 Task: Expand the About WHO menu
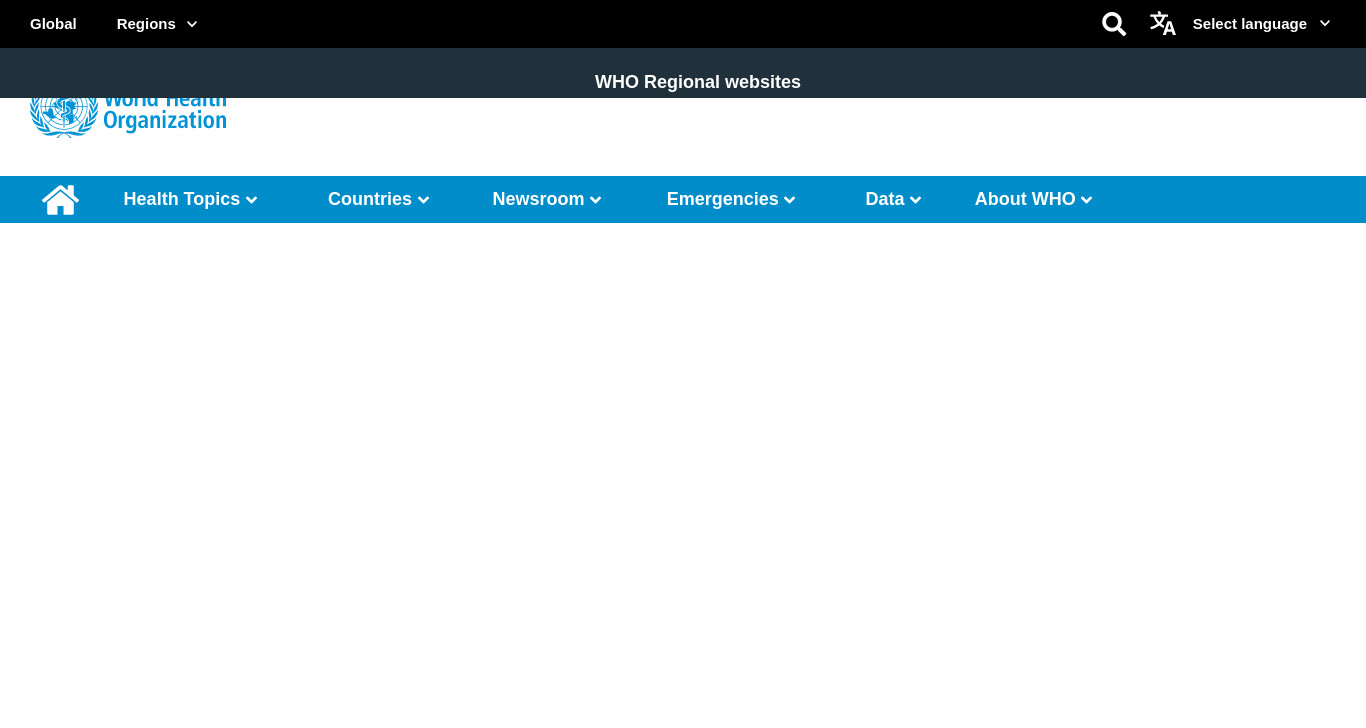[x=1033, y=199]
